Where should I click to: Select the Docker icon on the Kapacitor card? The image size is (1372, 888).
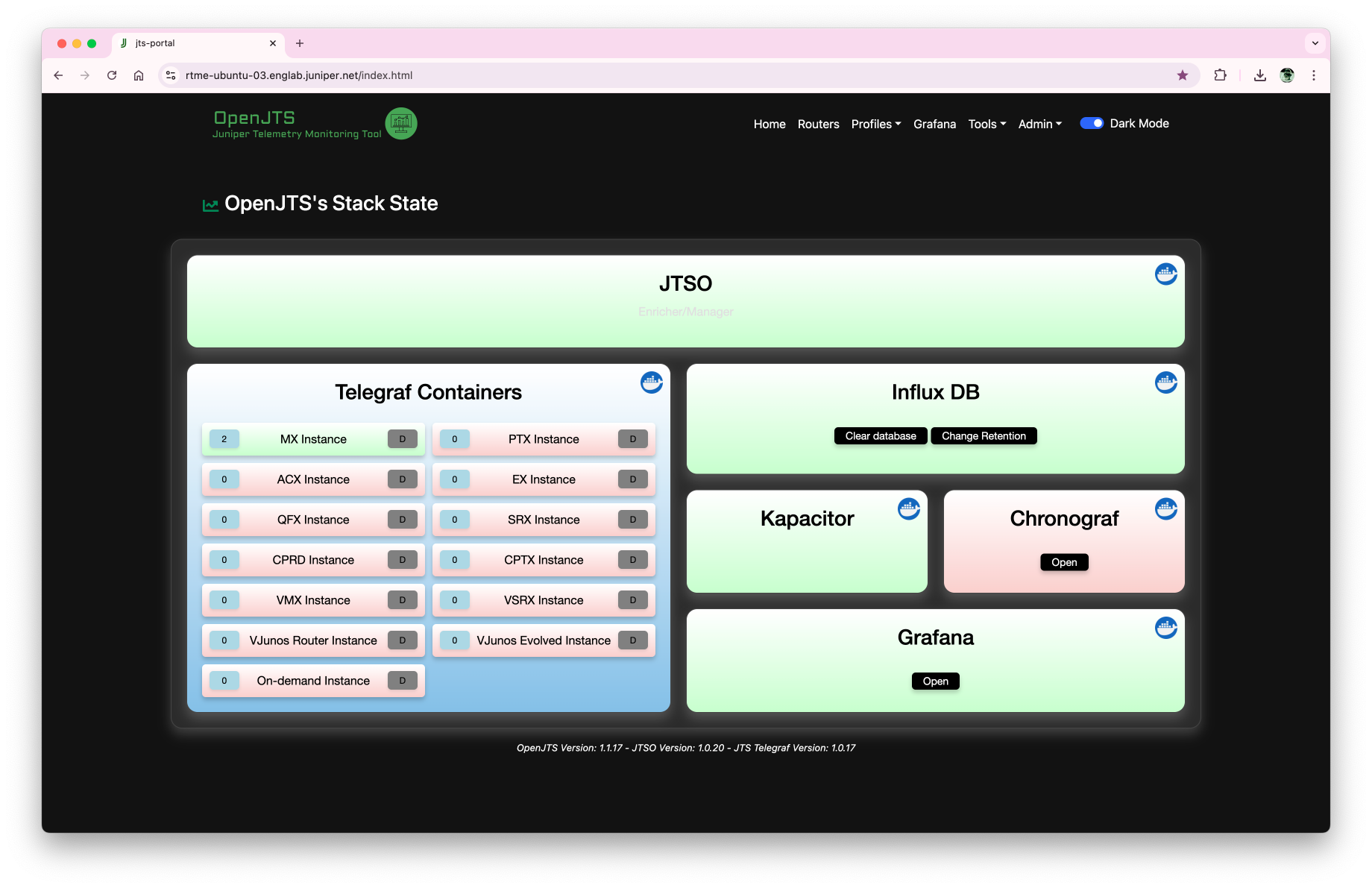pyautogui.click(x=908, y=508)
